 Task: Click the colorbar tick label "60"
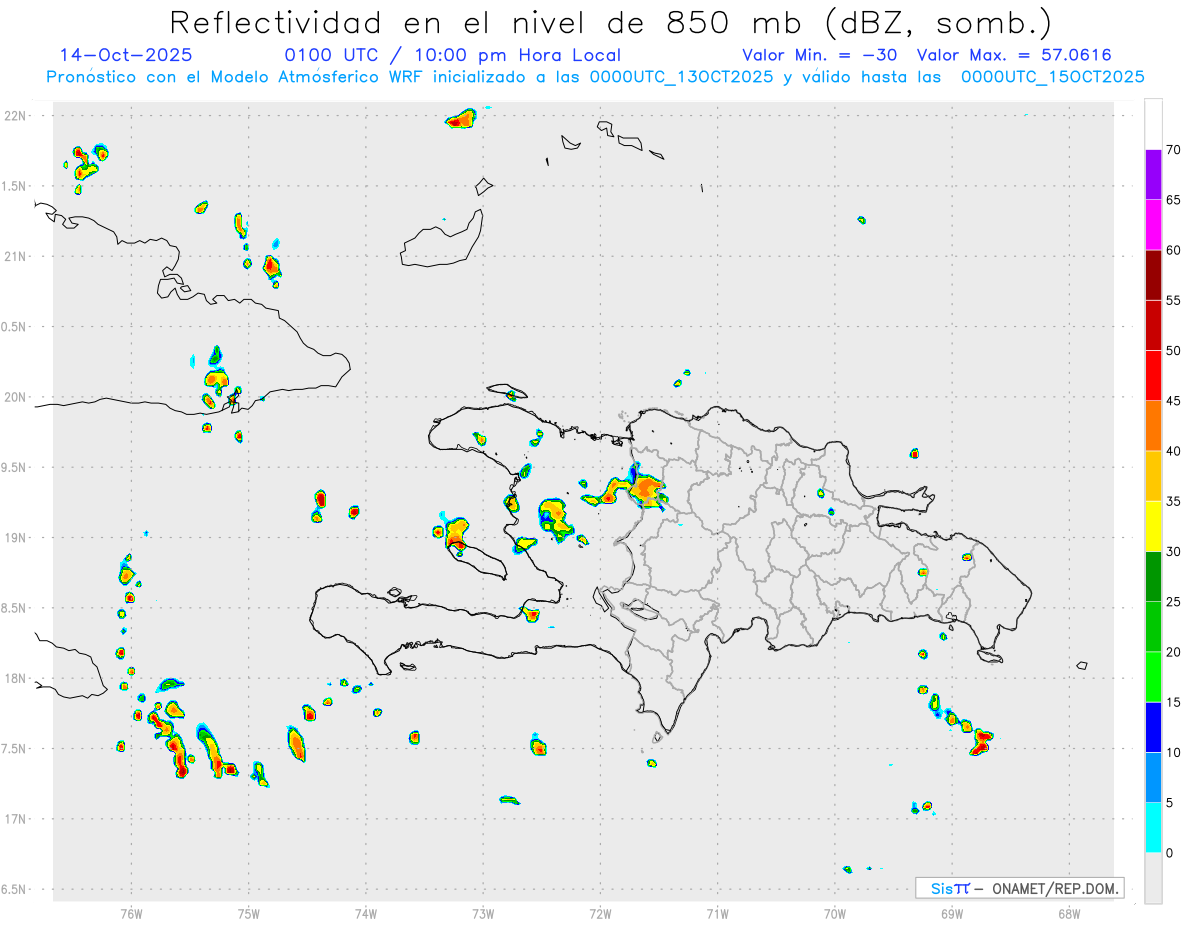pos(1174,250)
